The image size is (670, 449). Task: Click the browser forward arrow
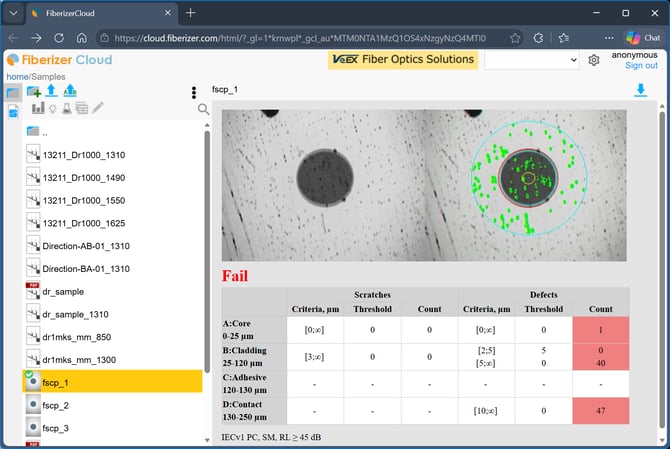point(36,38)
